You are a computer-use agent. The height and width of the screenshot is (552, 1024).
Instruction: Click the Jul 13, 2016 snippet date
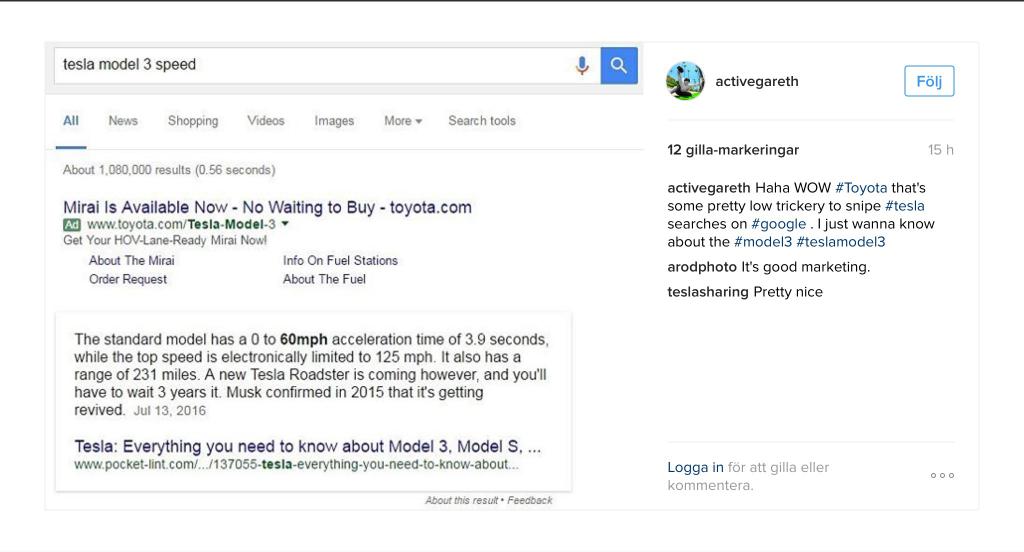tap(170, 411)
